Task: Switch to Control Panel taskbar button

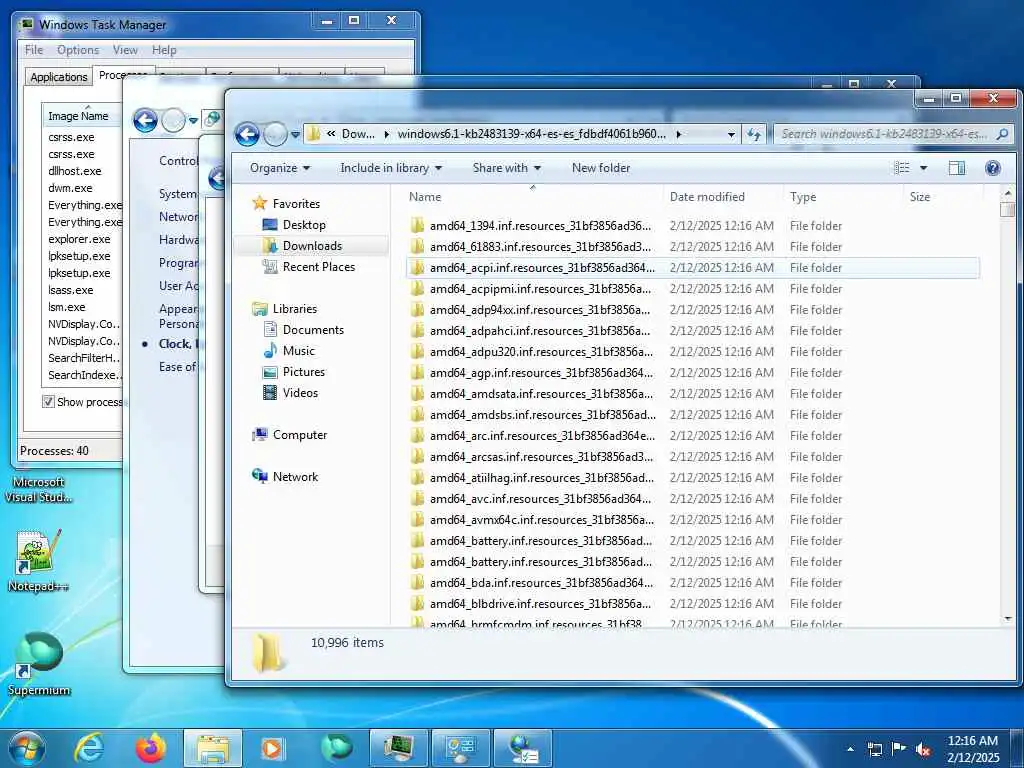Action: pos(460,748)
